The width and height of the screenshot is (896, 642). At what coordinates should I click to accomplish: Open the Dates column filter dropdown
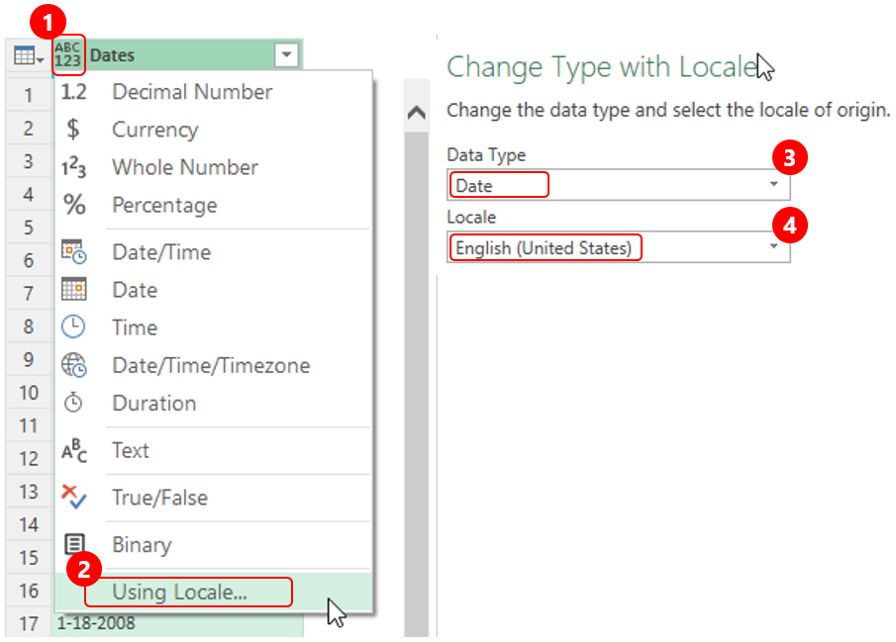286,55
